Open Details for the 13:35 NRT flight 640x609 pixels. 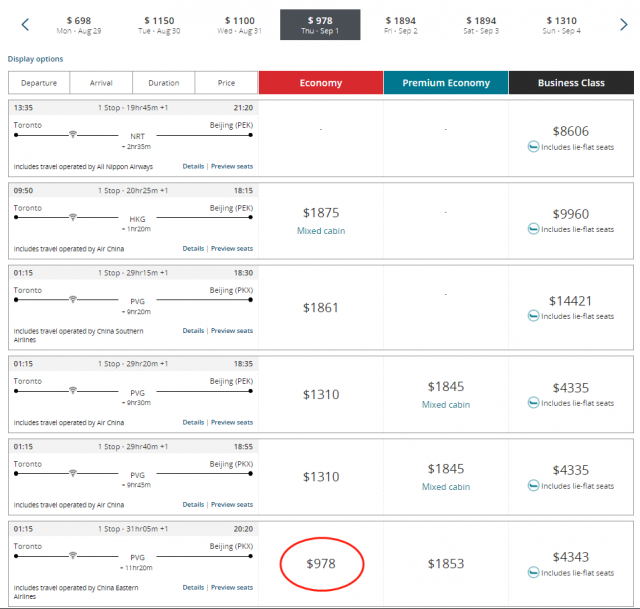193,167
